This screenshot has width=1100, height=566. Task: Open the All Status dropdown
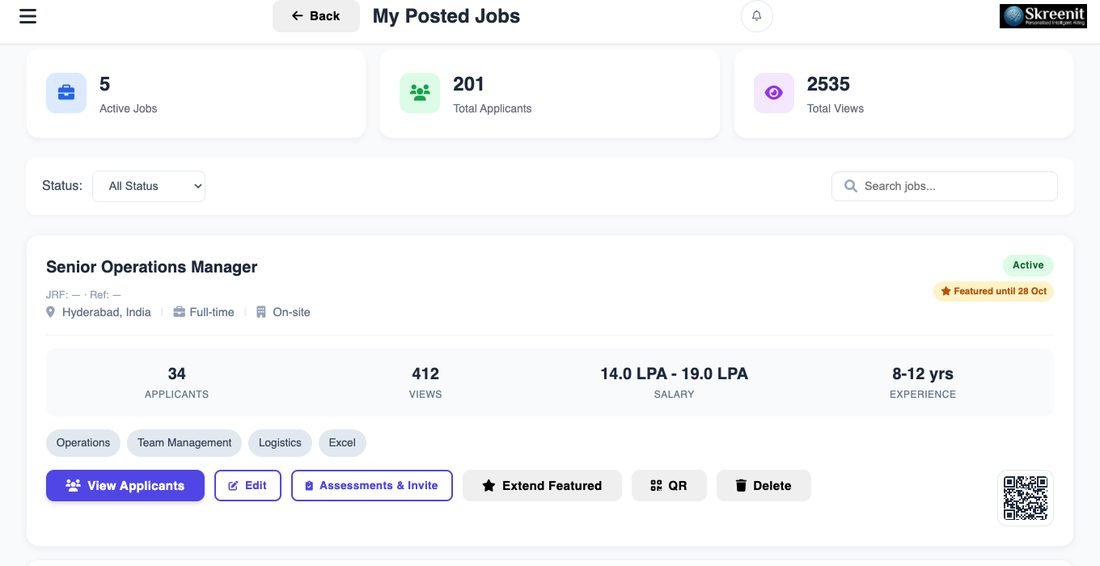tap(149, 186)
